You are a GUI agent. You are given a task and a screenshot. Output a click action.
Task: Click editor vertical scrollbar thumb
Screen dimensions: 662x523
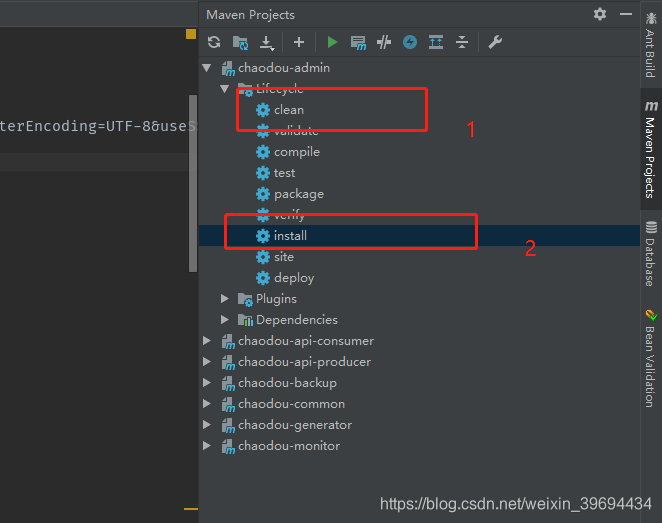(193, 183)
